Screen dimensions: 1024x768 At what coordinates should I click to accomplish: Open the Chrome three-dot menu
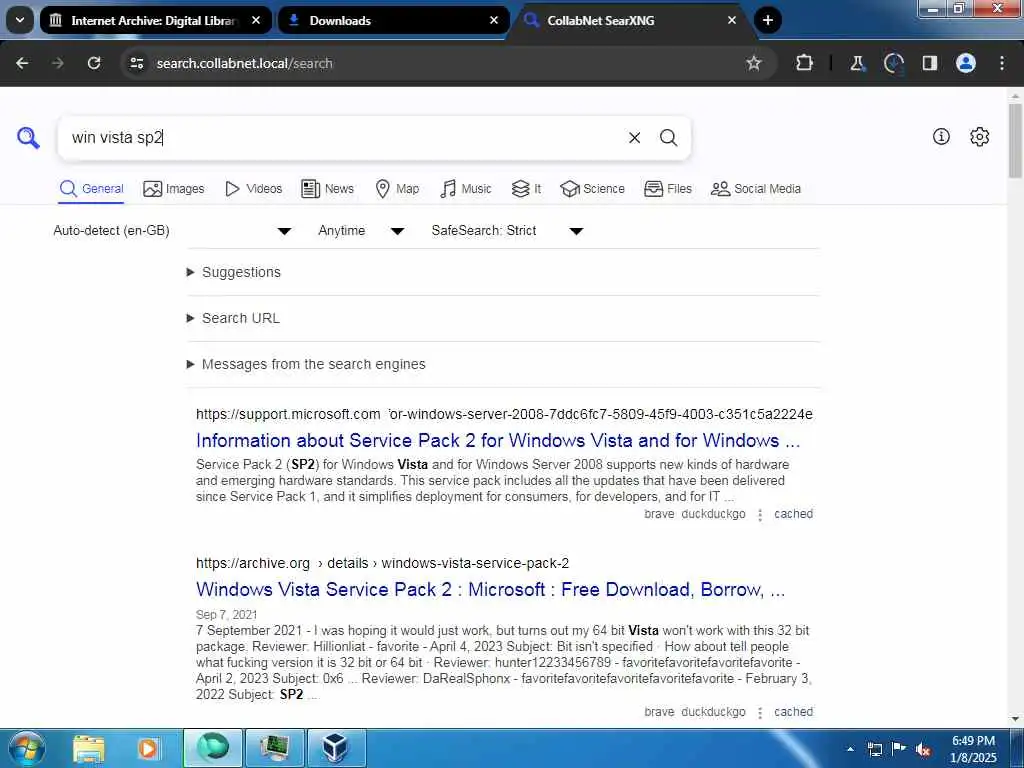click(x=1002, y=63)
